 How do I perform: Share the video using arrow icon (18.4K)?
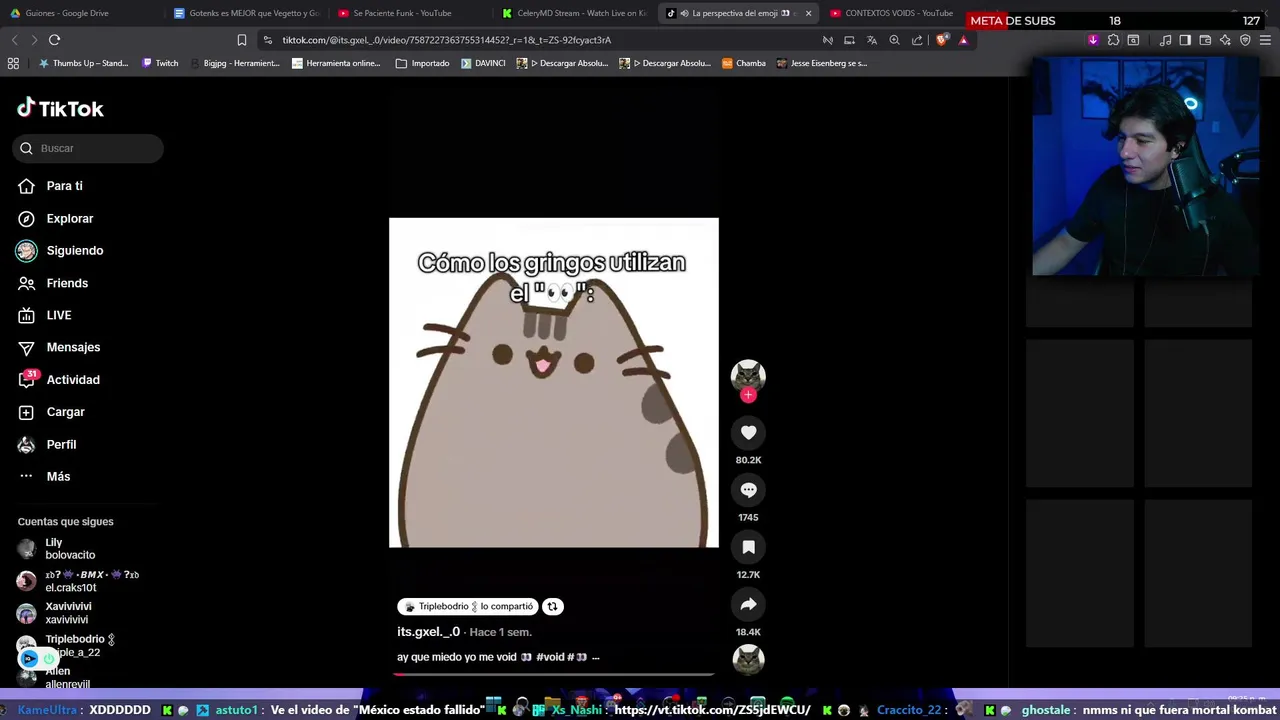tap(748, 604)
